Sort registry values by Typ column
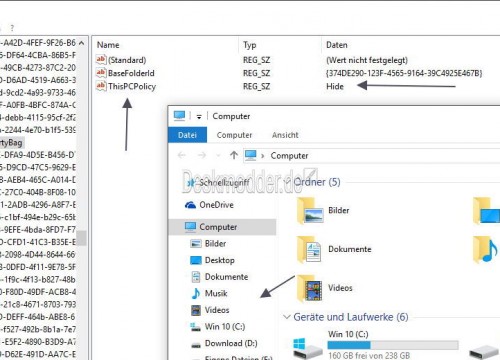 (x=250, y=45)
